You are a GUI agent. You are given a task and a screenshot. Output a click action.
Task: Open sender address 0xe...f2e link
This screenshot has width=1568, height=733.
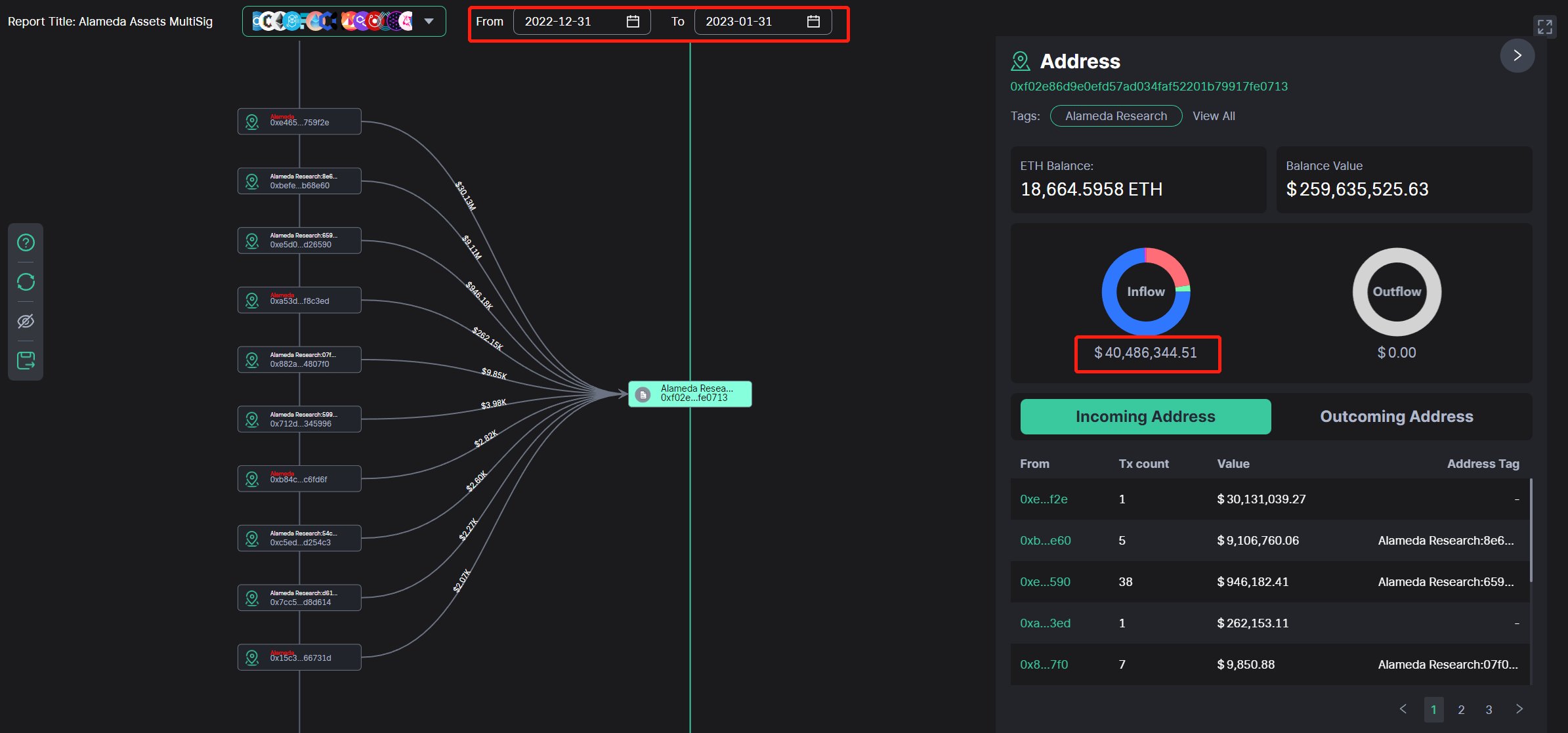pyautogui.click(x=1044, y=499)
